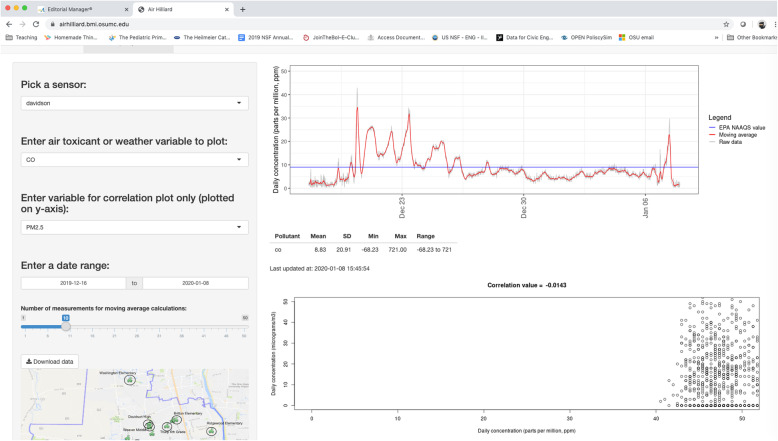Click the moving average slider handle
Viewport: 778px width, 441px height.
66,326
